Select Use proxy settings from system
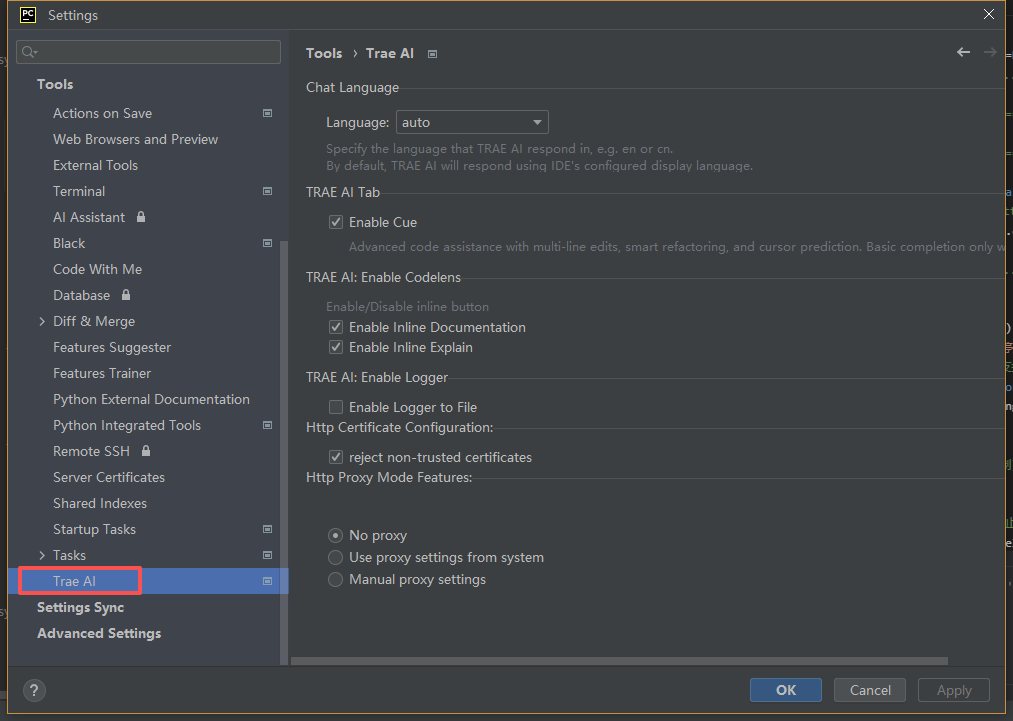 click(335, 558)
